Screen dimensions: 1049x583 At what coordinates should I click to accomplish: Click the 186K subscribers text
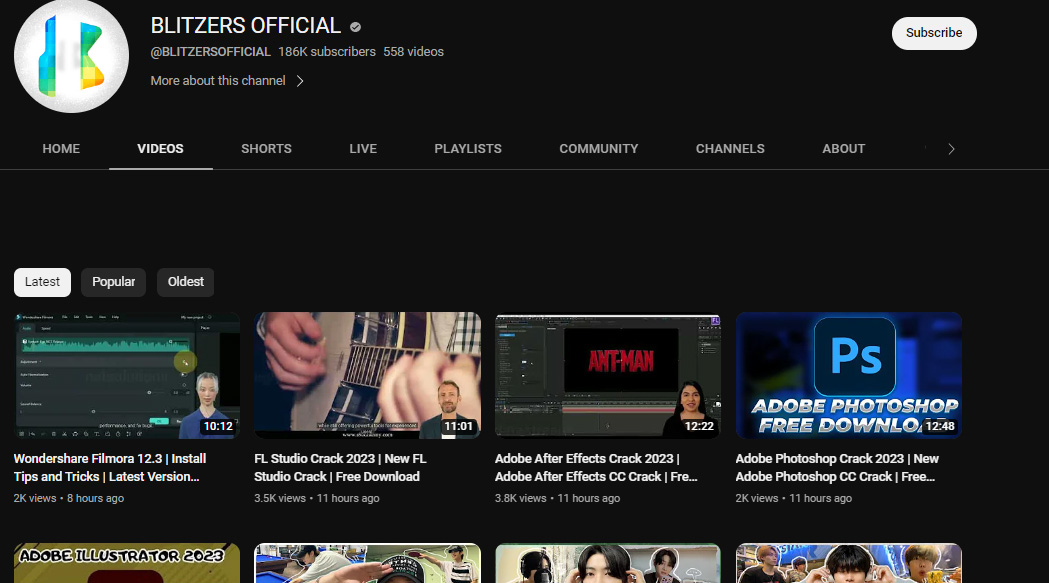[x=327, y=52]
